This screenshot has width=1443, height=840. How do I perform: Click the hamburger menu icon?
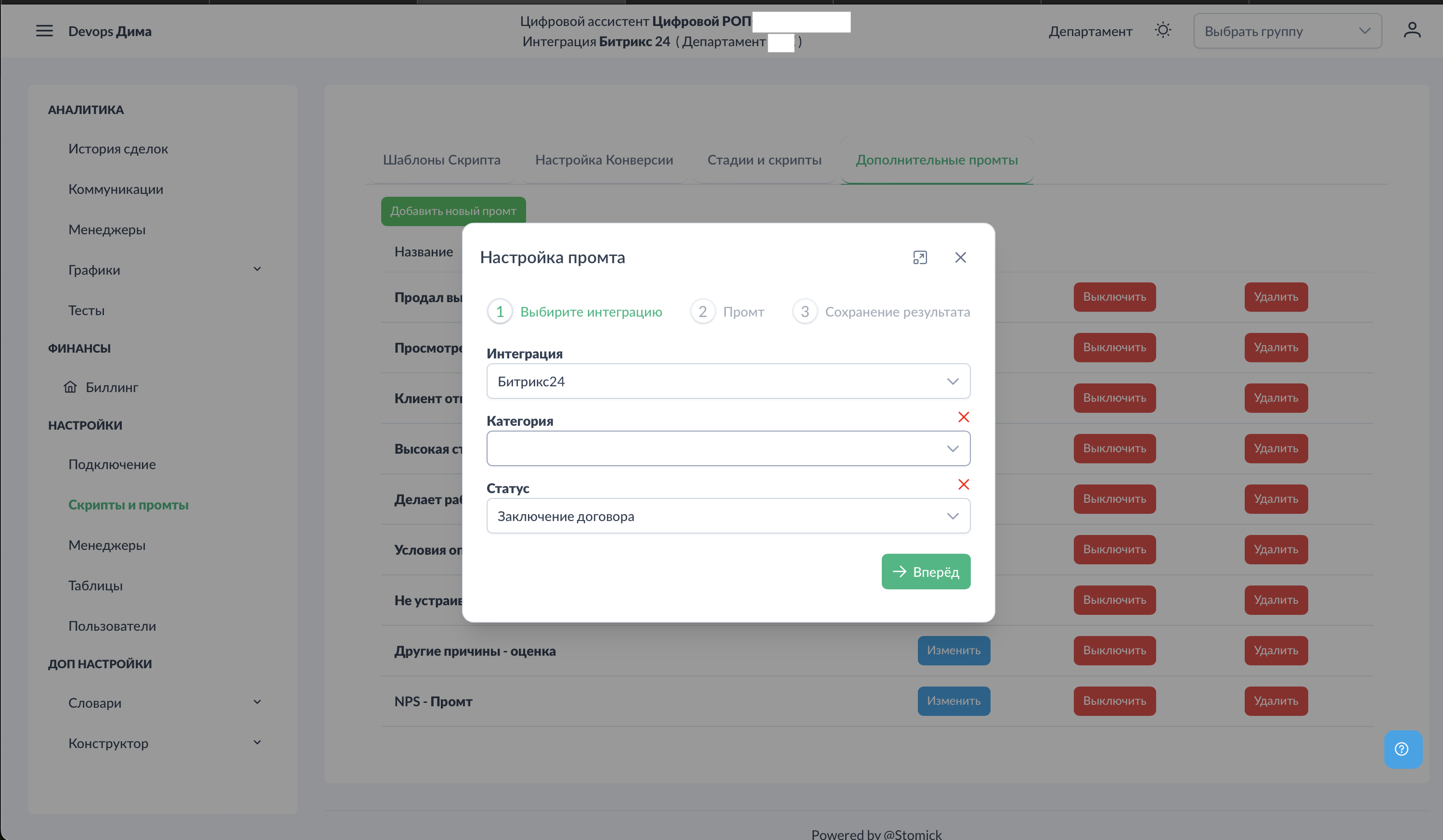coord(44,31)
